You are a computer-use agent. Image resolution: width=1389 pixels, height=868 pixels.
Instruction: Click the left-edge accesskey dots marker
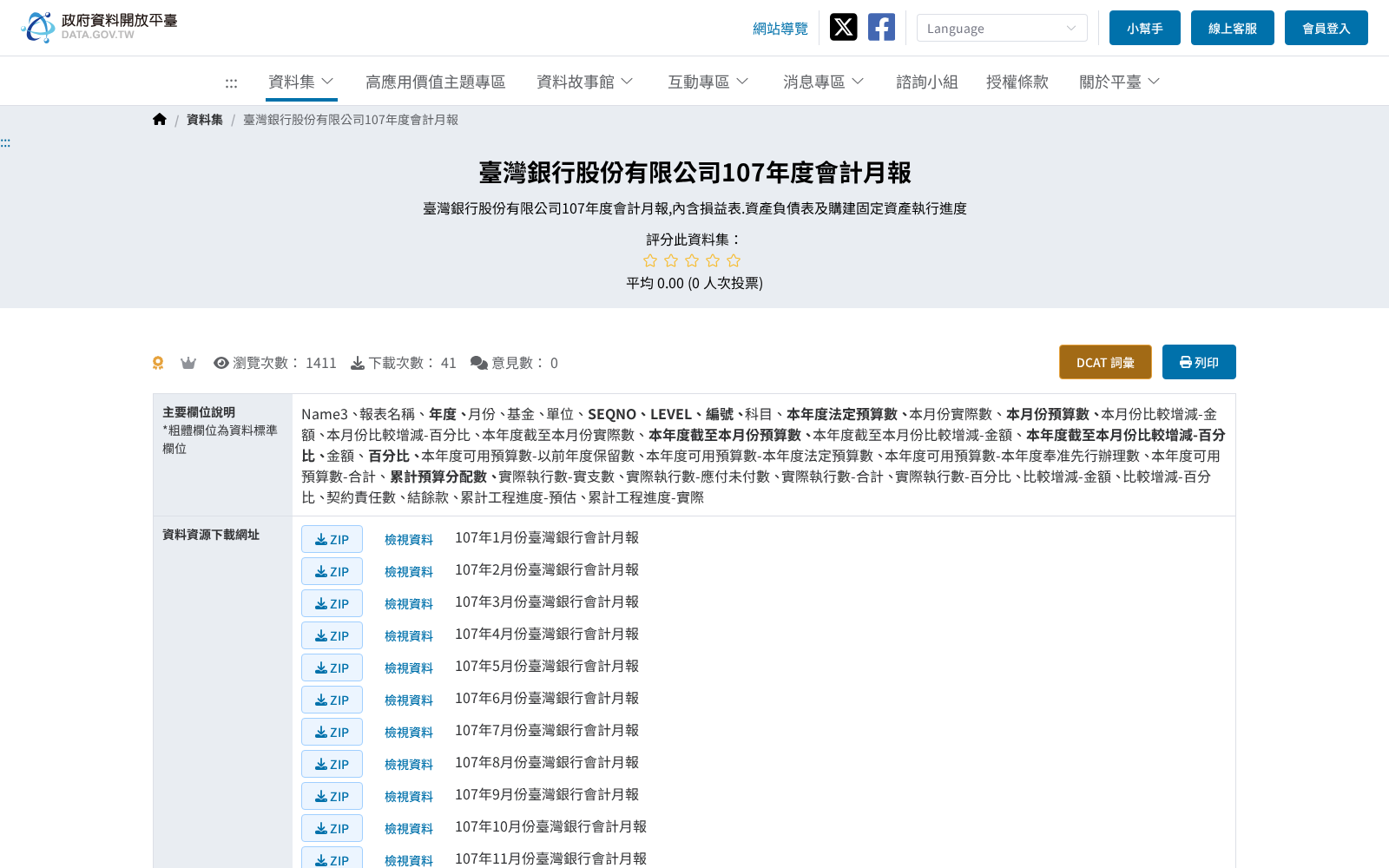pos(5,142)
